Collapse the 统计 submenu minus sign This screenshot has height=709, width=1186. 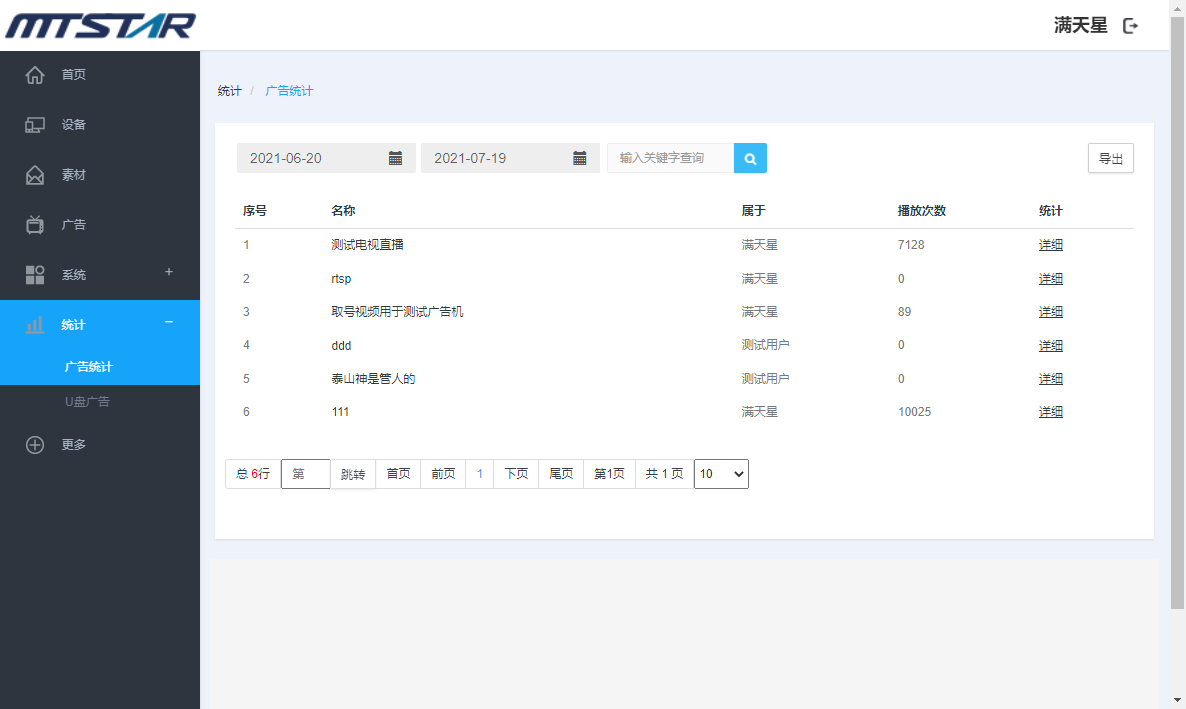point(169,322)
